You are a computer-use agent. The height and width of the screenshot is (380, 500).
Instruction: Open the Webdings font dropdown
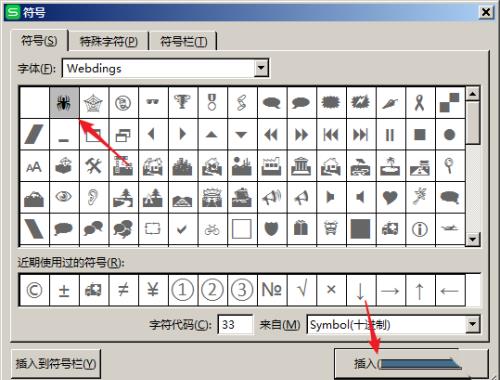tap(261, 68)
